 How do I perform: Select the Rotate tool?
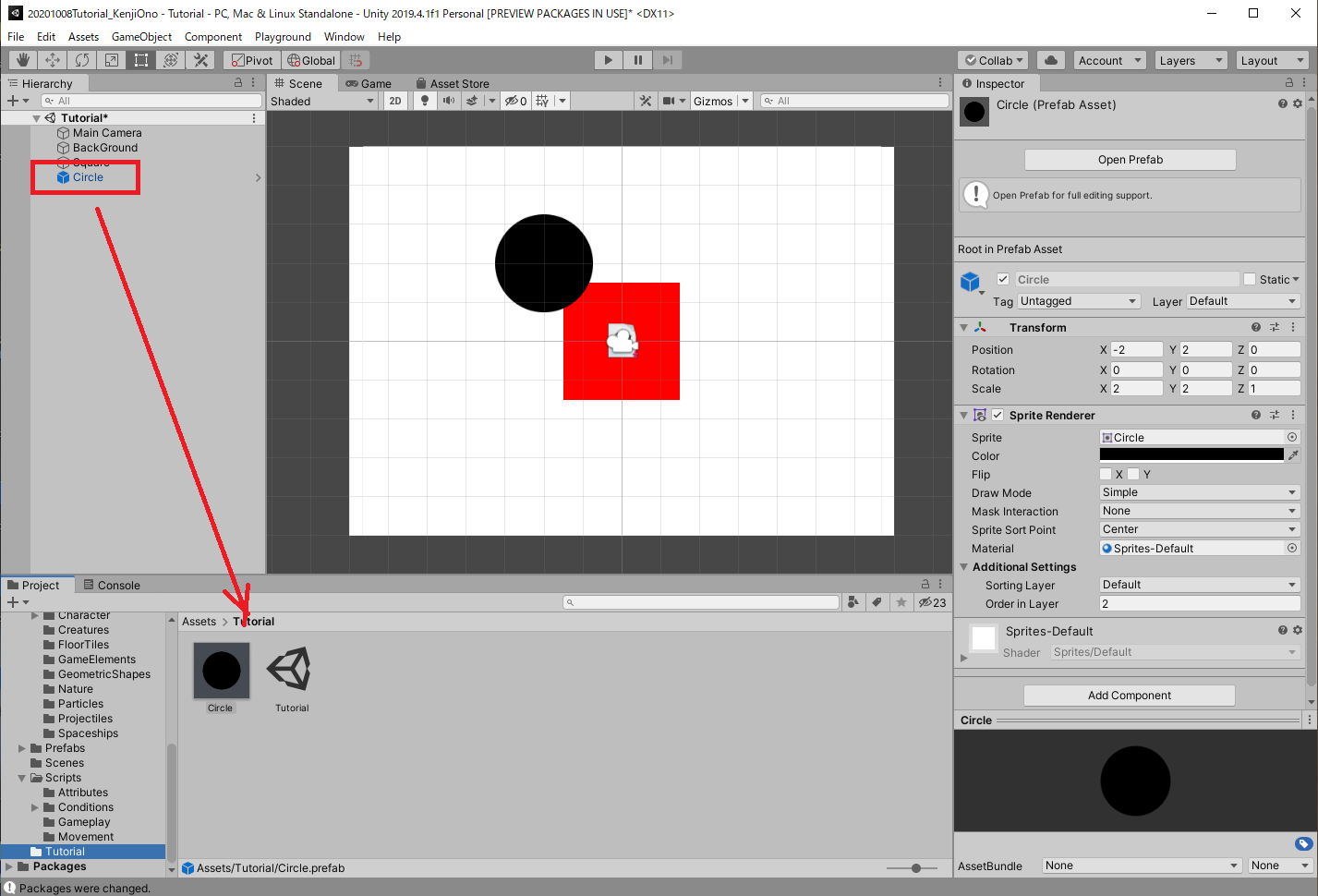point(82,60)
